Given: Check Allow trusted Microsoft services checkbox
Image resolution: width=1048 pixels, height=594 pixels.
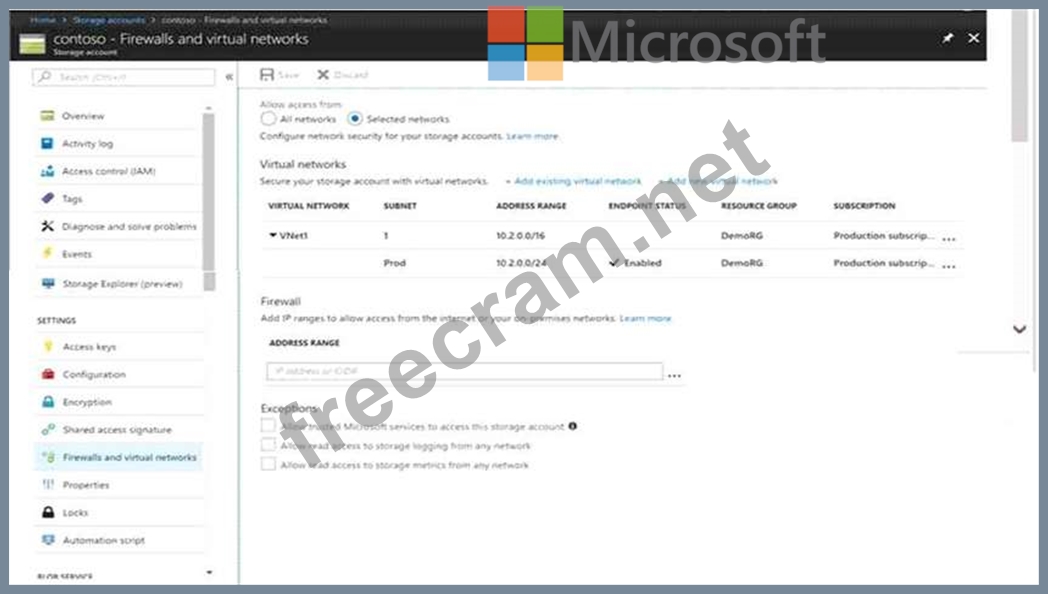Looking at the screenshot, I should point(268,426).
